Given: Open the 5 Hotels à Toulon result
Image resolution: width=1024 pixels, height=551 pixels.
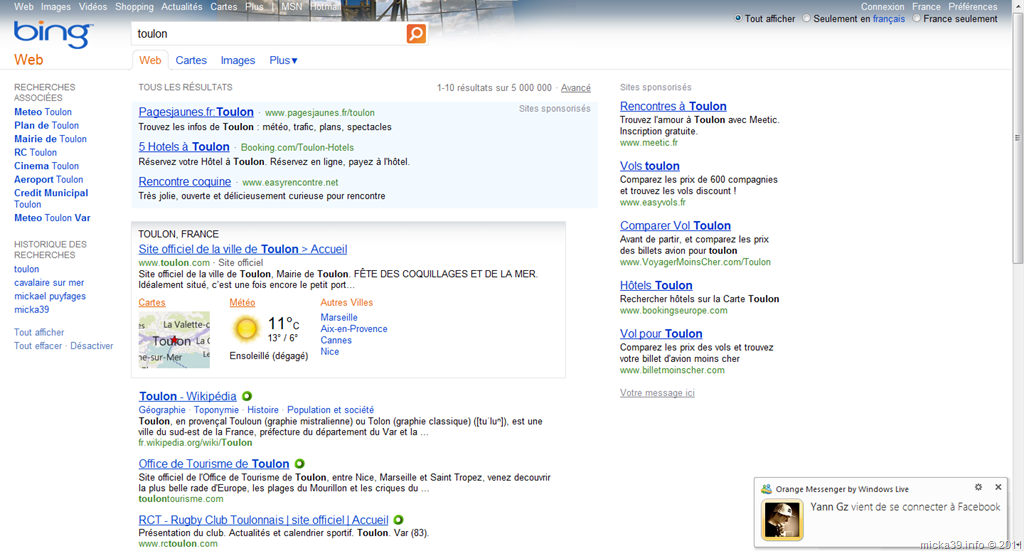Looking at the screenshot, I should pyautogui.click(x=184, y=146).
